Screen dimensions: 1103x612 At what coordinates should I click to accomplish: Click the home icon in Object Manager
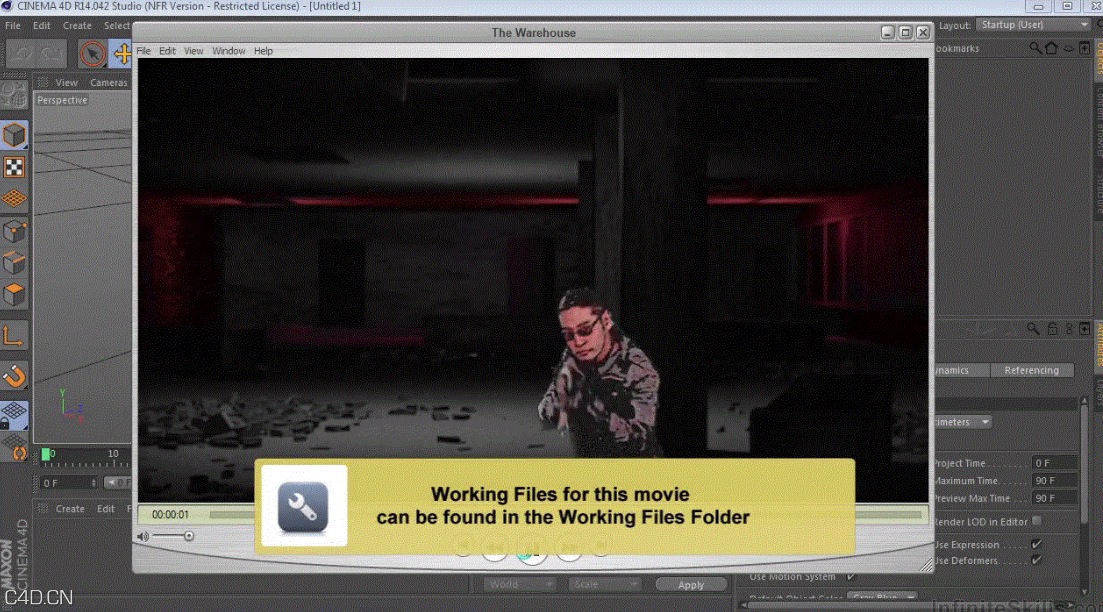click(x=1052, y=48)
